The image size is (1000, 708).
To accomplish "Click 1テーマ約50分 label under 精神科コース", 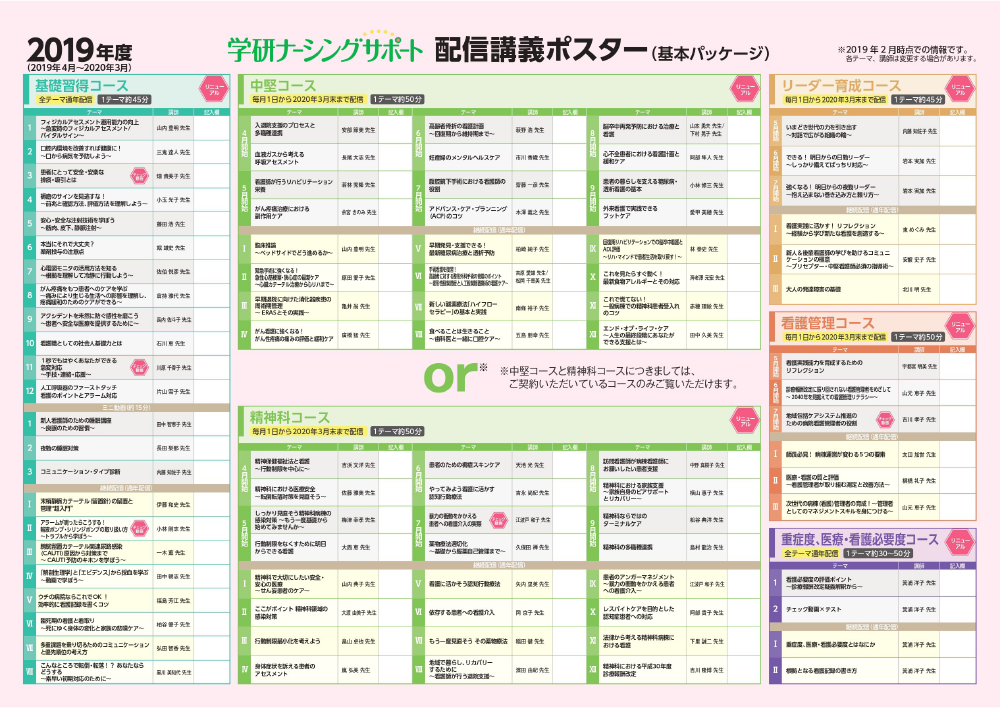I will [397, 431].
